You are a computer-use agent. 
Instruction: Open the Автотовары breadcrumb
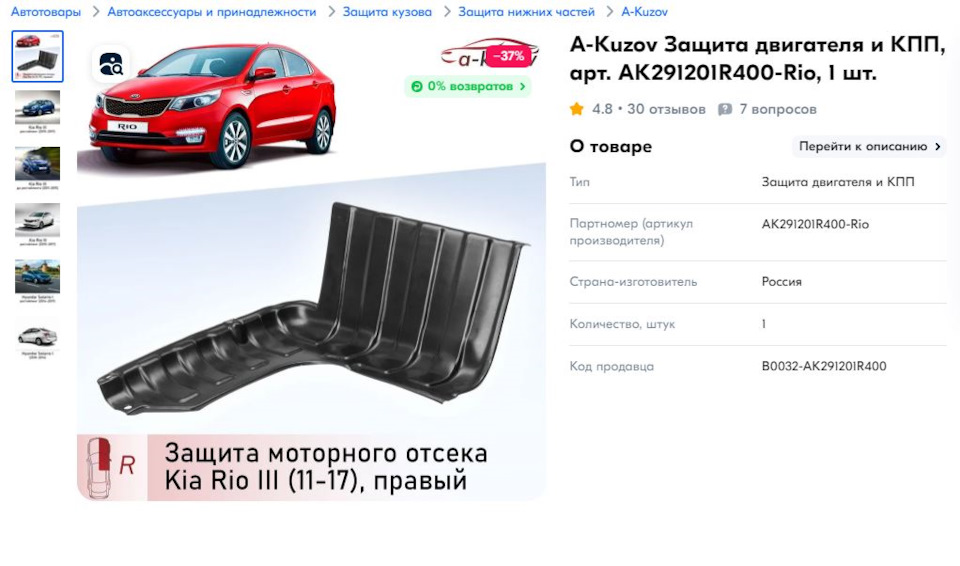tap(46, 12)
